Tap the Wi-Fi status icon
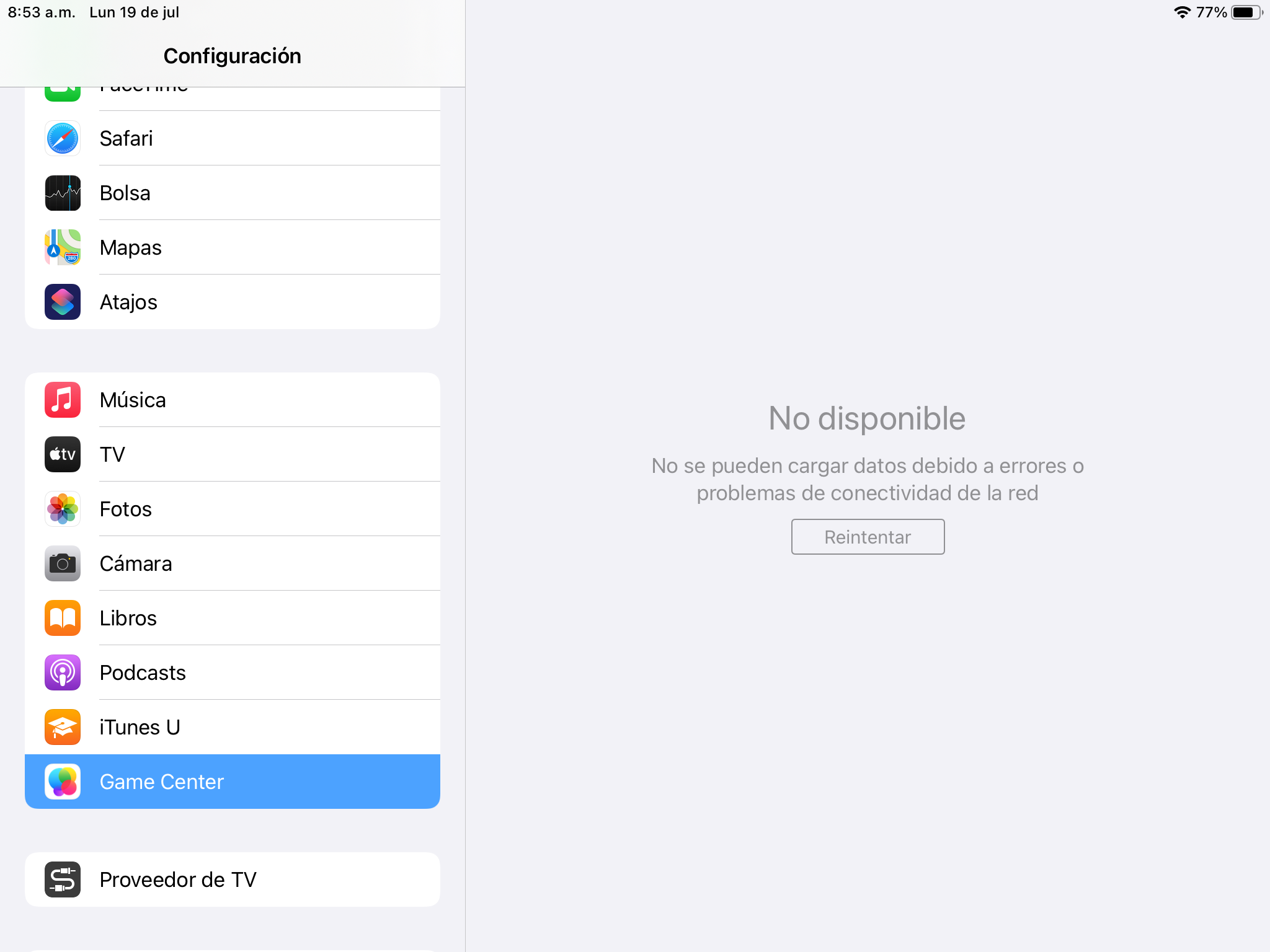This screenshot has width=1270, height=952. coord(1182,12)
